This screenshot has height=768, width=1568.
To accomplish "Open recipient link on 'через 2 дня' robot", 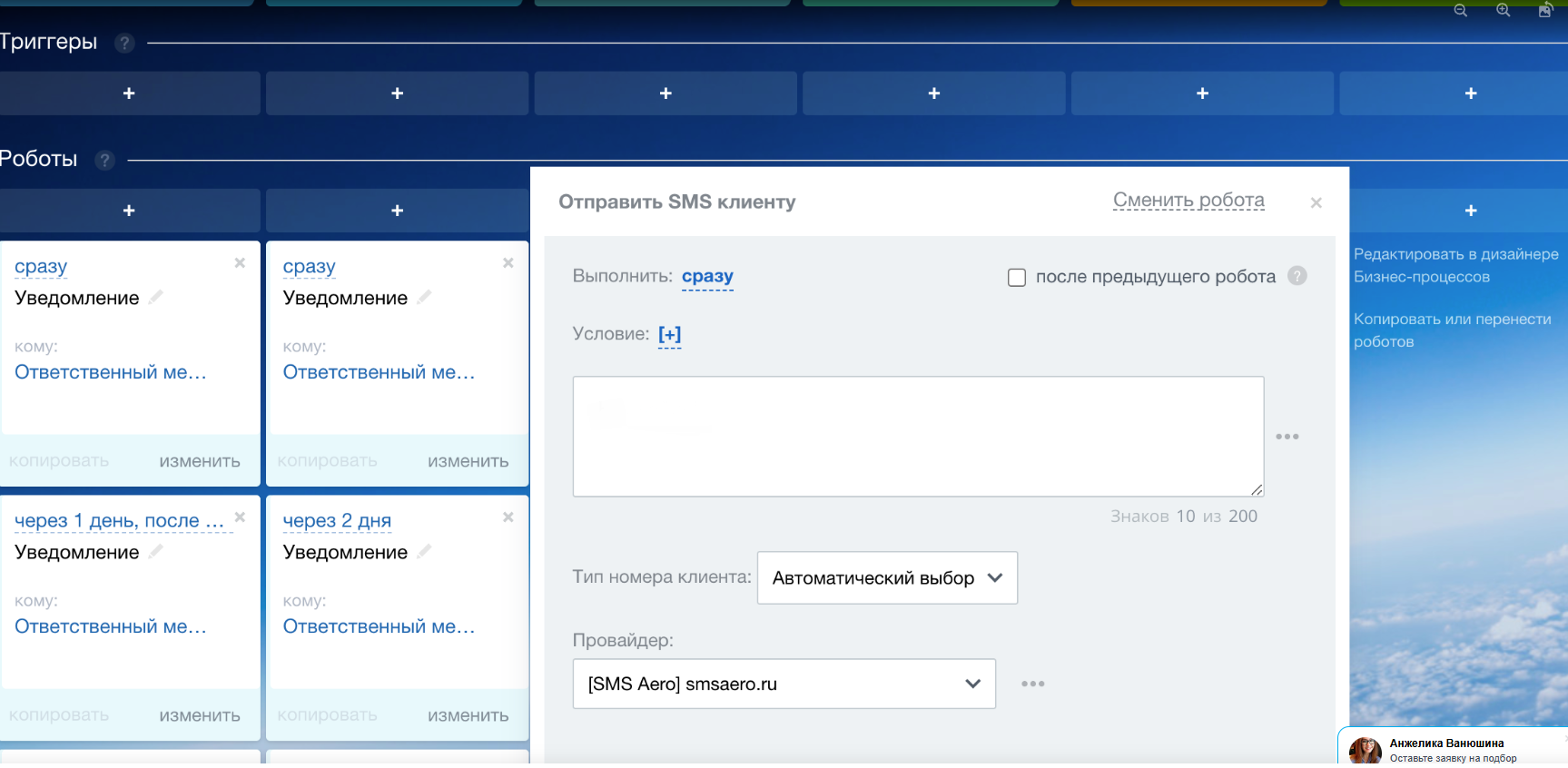I will pyautogui.click(x=380, y=626).
